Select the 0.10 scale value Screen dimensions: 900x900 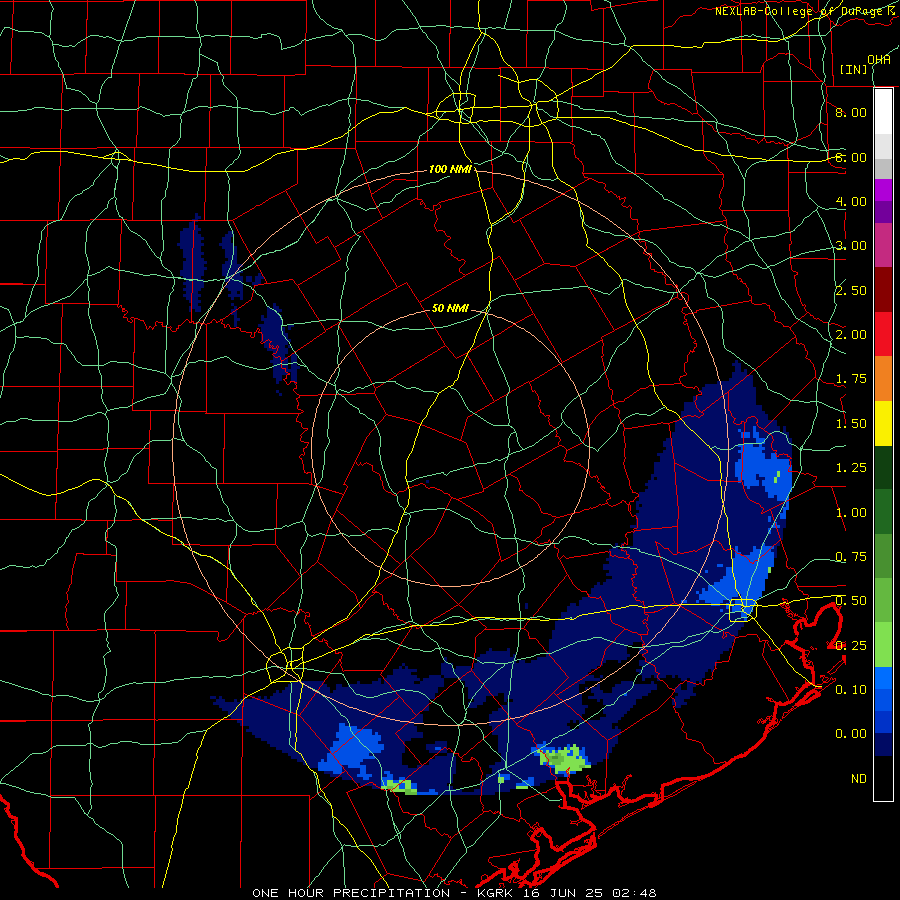(851, 690)
